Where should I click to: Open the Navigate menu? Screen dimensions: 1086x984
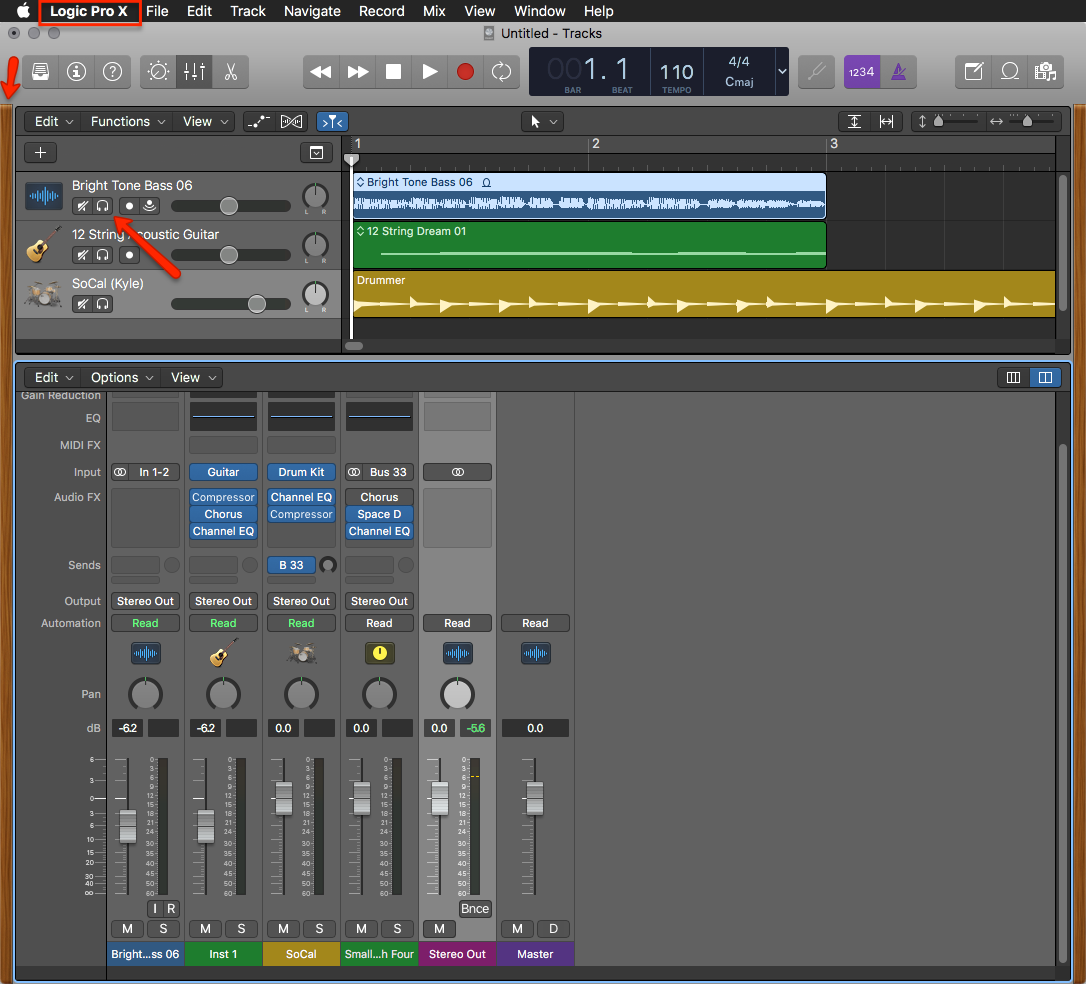pyautogui.click(x=312, y=11)
